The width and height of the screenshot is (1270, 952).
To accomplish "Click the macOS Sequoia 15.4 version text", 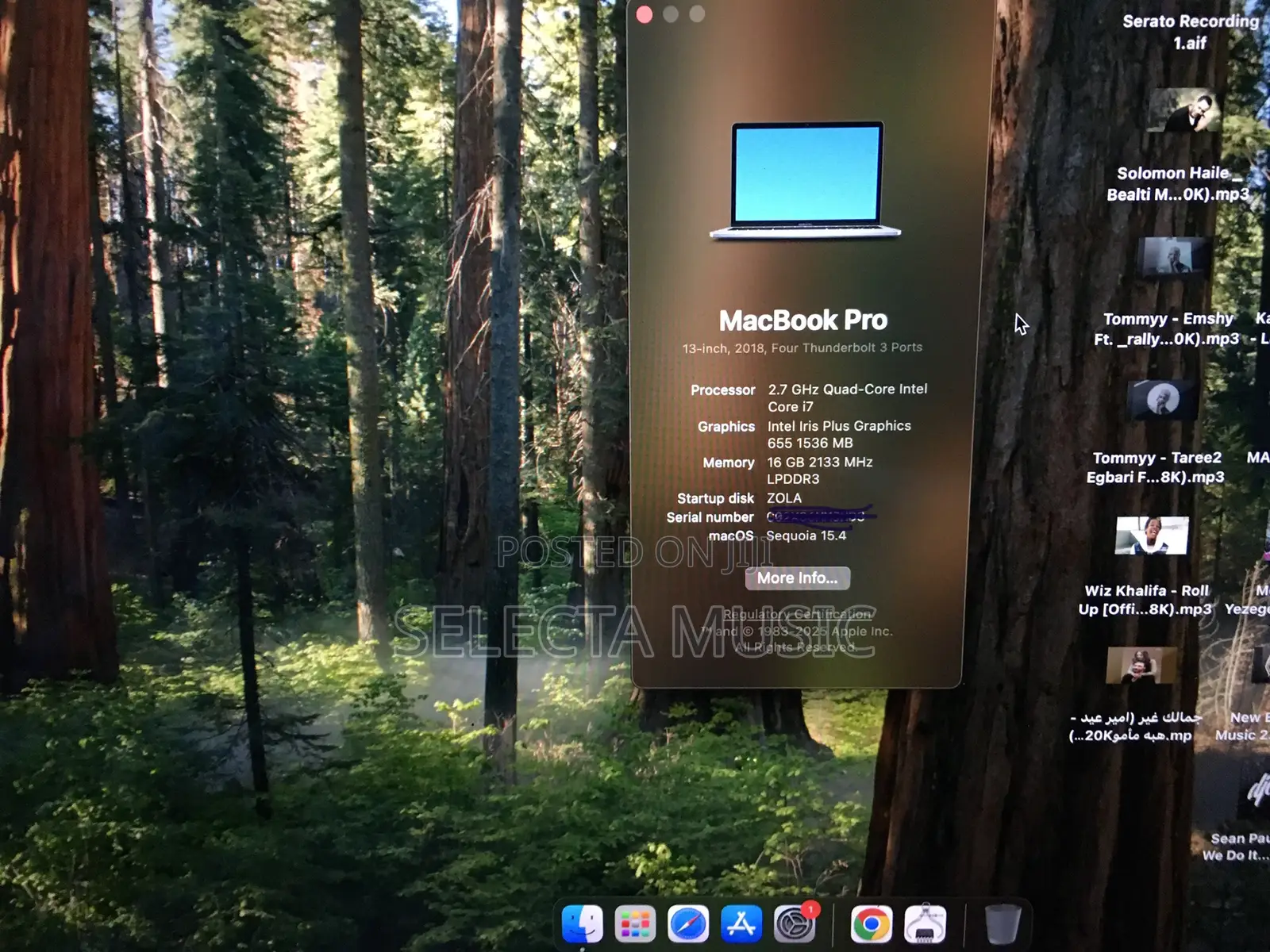I will (806, 536).
